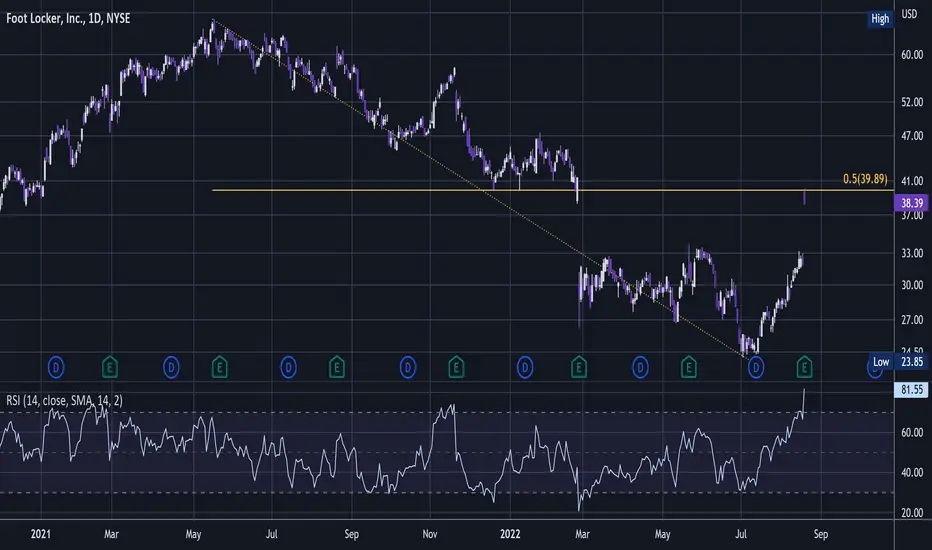The width and height of the screenshot is (932, 550).
Task: Open the USD currency label
Action: point(909,14)
